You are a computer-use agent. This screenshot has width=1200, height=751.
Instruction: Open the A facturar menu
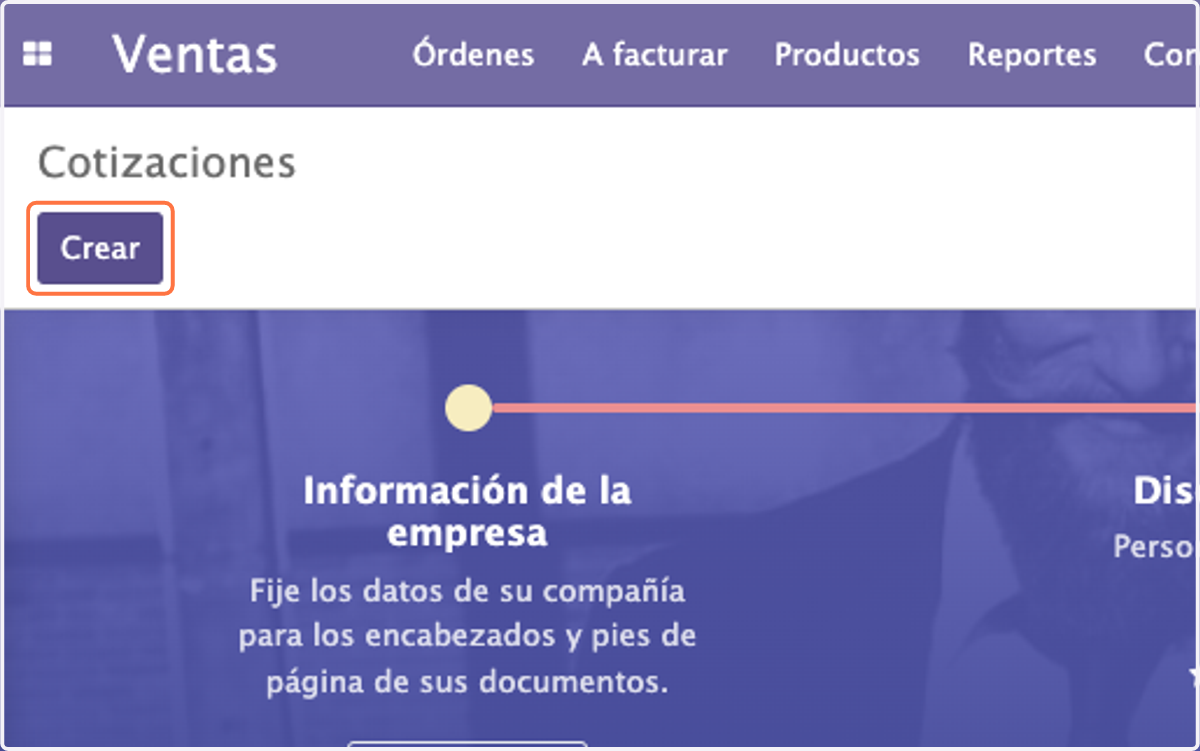[655, 55]
